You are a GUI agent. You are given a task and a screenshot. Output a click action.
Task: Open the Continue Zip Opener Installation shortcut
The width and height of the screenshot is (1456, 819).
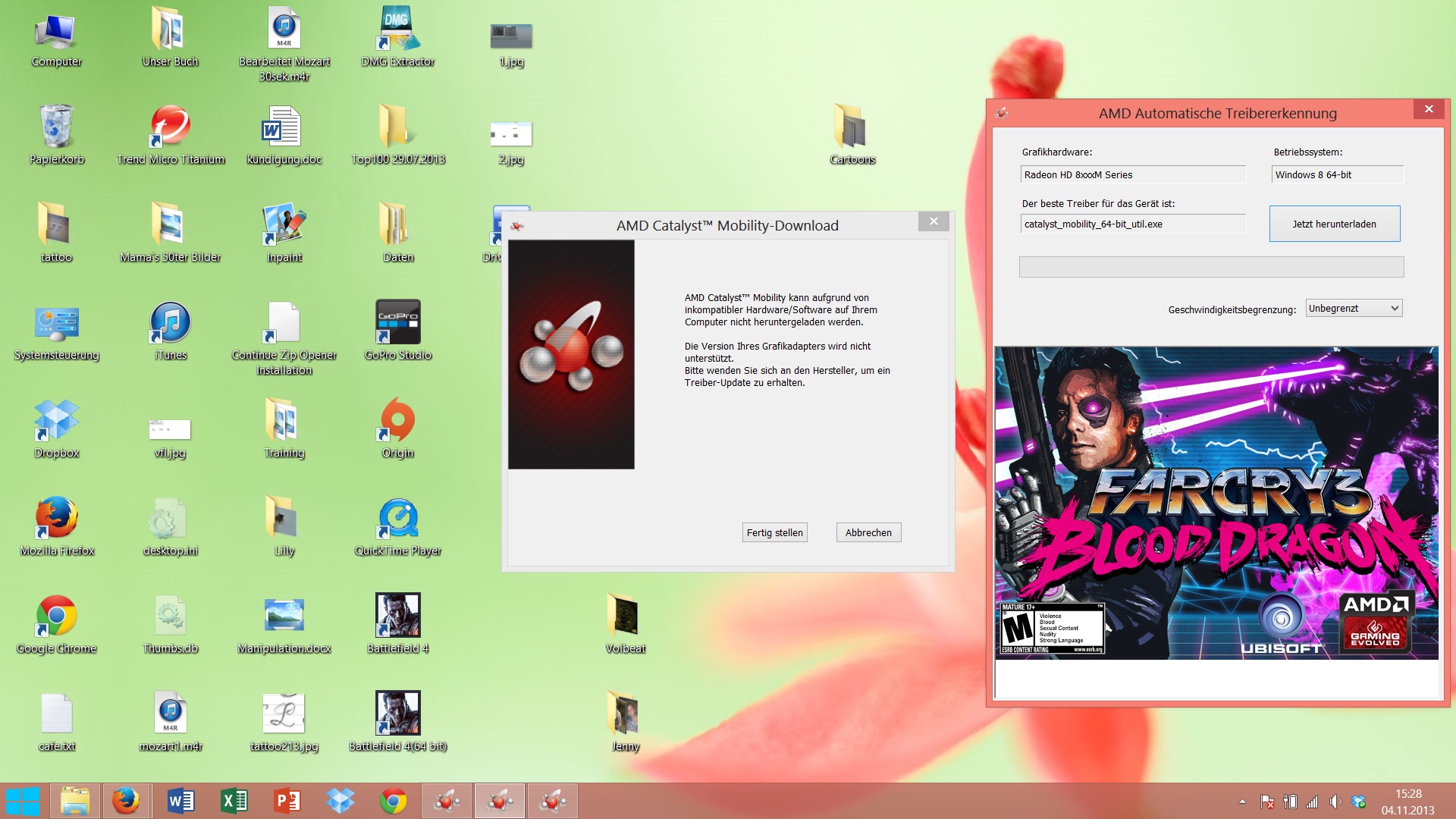pos(284,338)
